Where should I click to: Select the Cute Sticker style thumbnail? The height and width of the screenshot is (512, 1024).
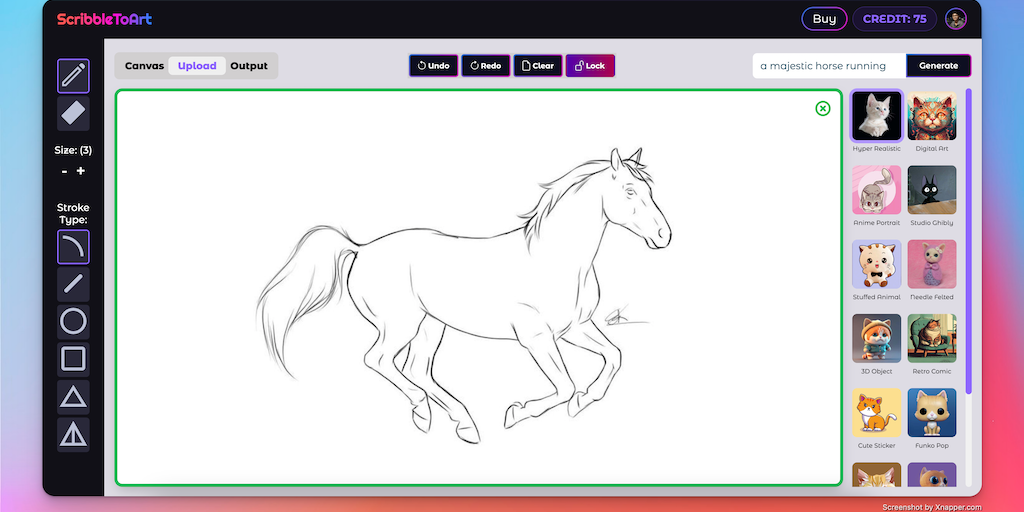coord(876,413)
